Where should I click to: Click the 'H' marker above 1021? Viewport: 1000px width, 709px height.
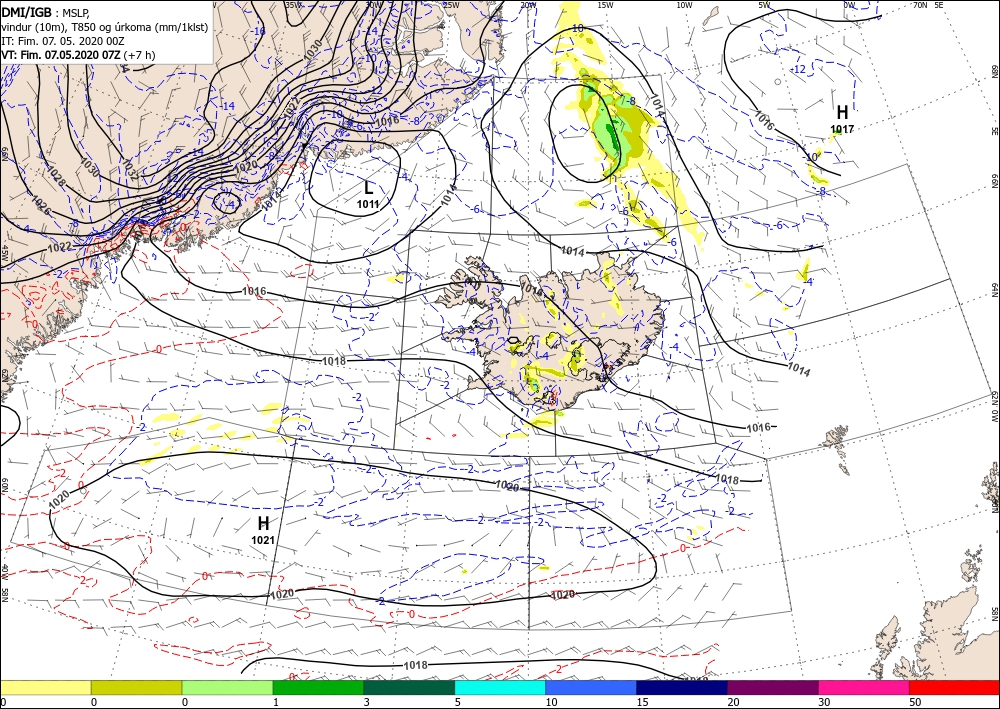[263, 524]
